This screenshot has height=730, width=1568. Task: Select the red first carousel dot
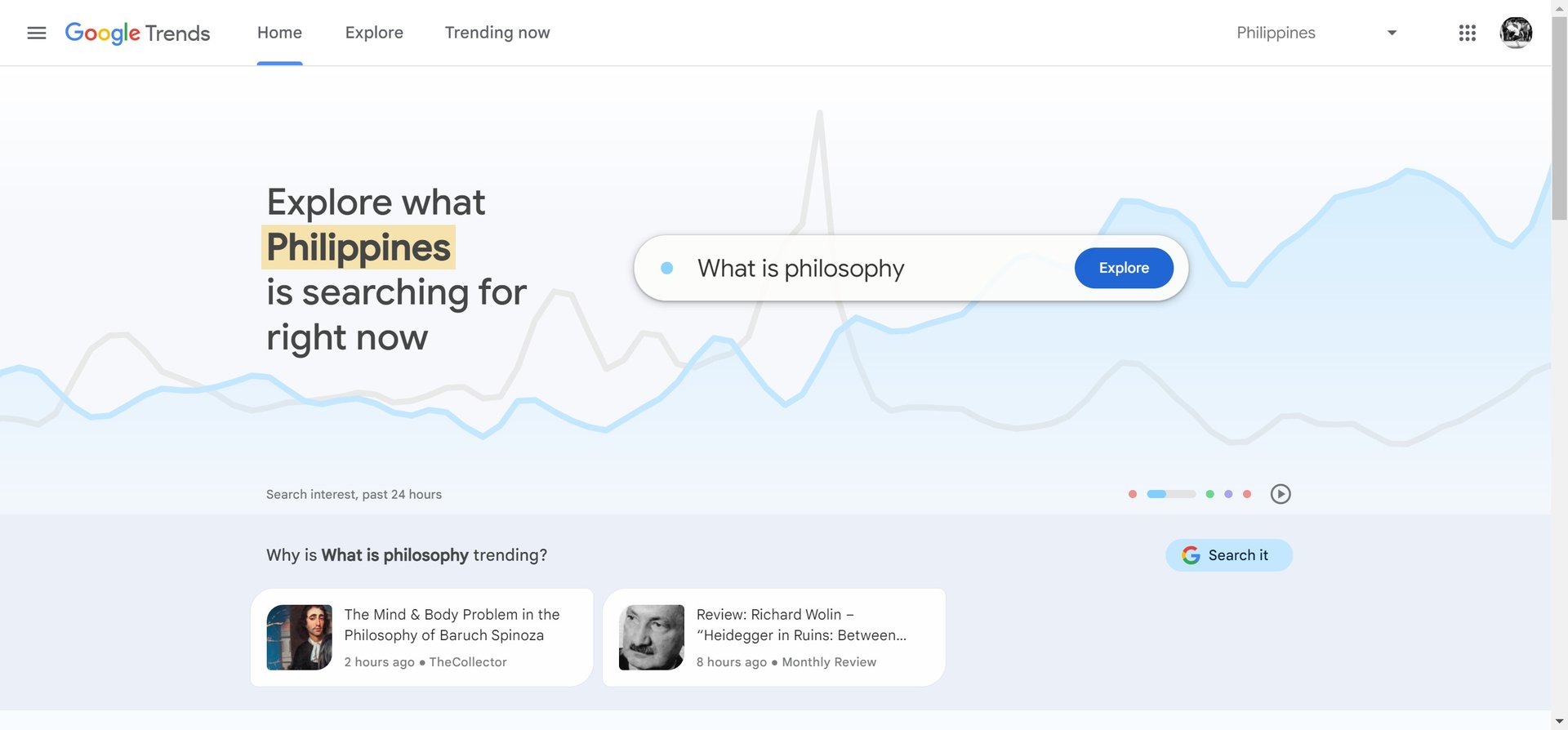pyautogui.click(x=1133, y=494)
